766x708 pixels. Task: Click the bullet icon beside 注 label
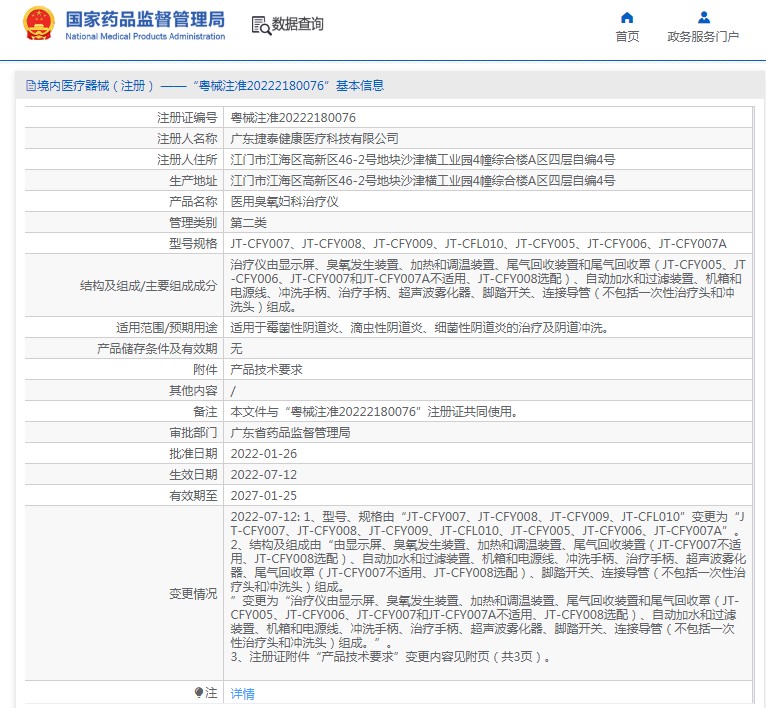click(x=198, y=692)
